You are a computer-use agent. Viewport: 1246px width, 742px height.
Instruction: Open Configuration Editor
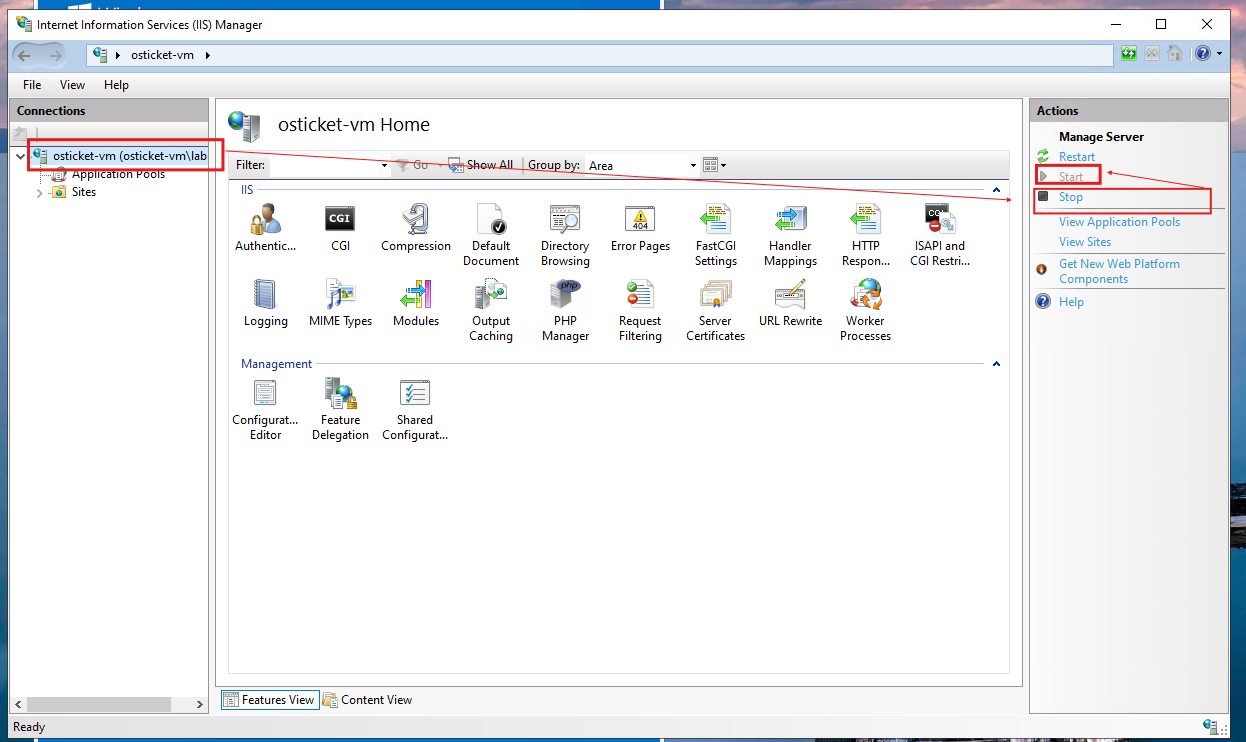pos(265,410)
